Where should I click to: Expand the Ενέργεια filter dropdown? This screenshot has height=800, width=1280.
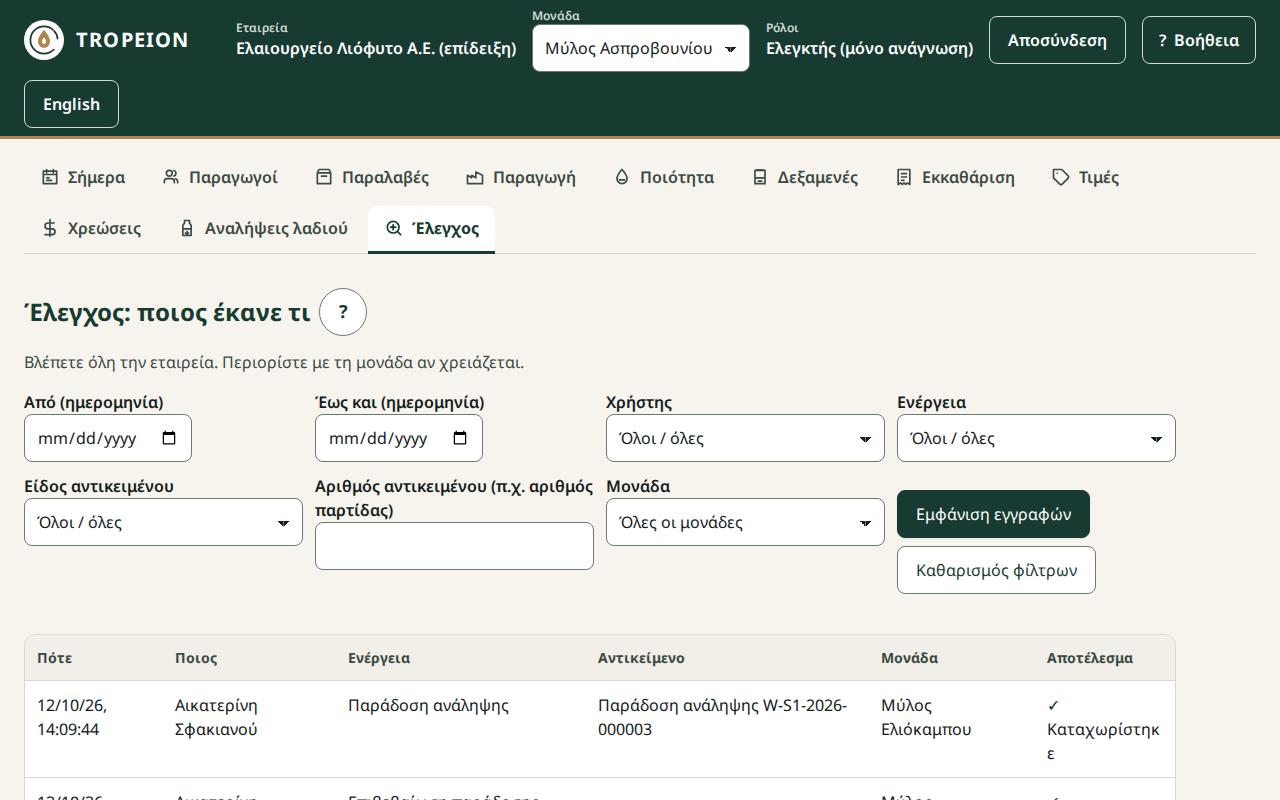[1036, 438]
